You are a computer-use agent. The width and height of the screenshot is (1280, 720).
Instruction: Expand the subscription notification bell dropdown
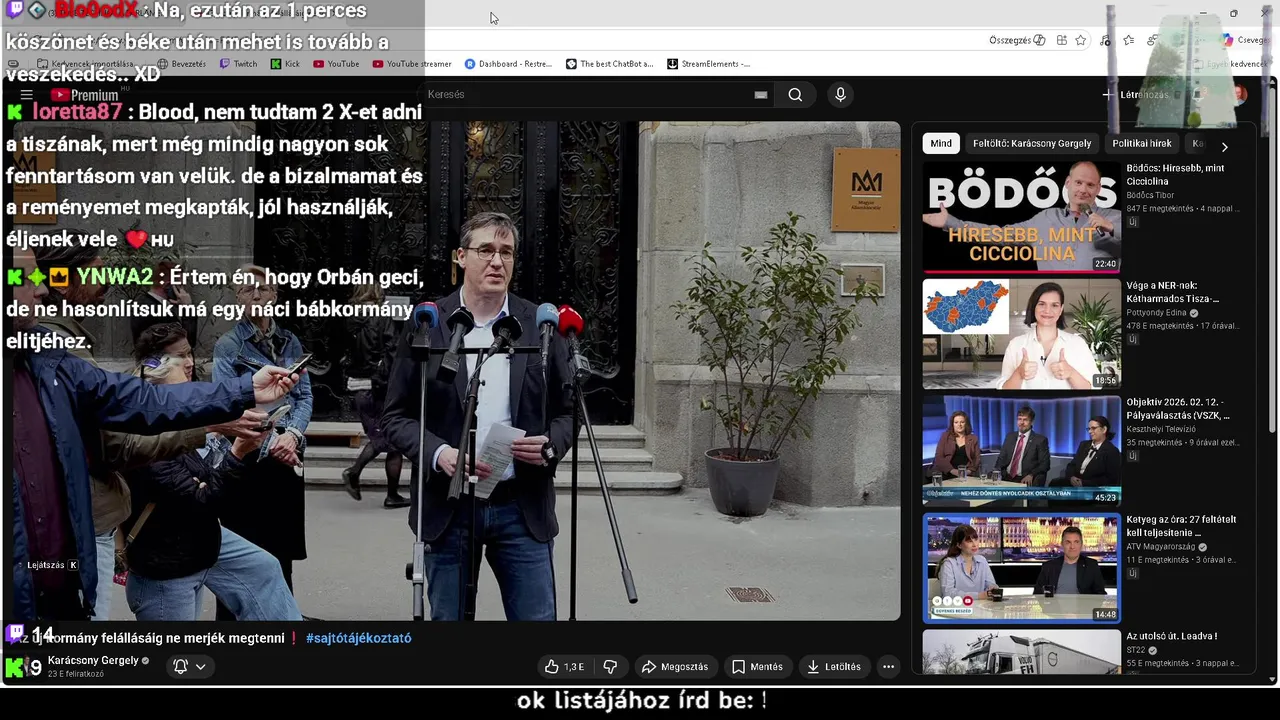[190, 667]
